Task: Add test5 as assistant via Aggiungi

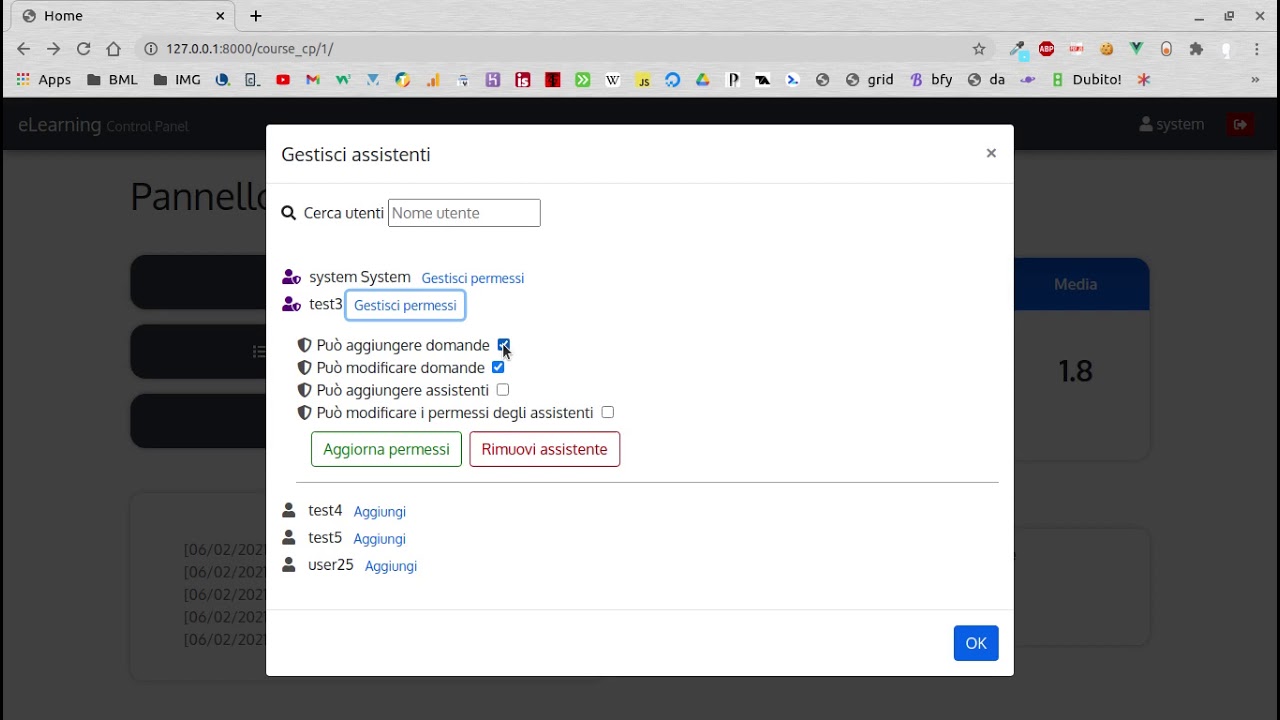Action: point(380,538)
